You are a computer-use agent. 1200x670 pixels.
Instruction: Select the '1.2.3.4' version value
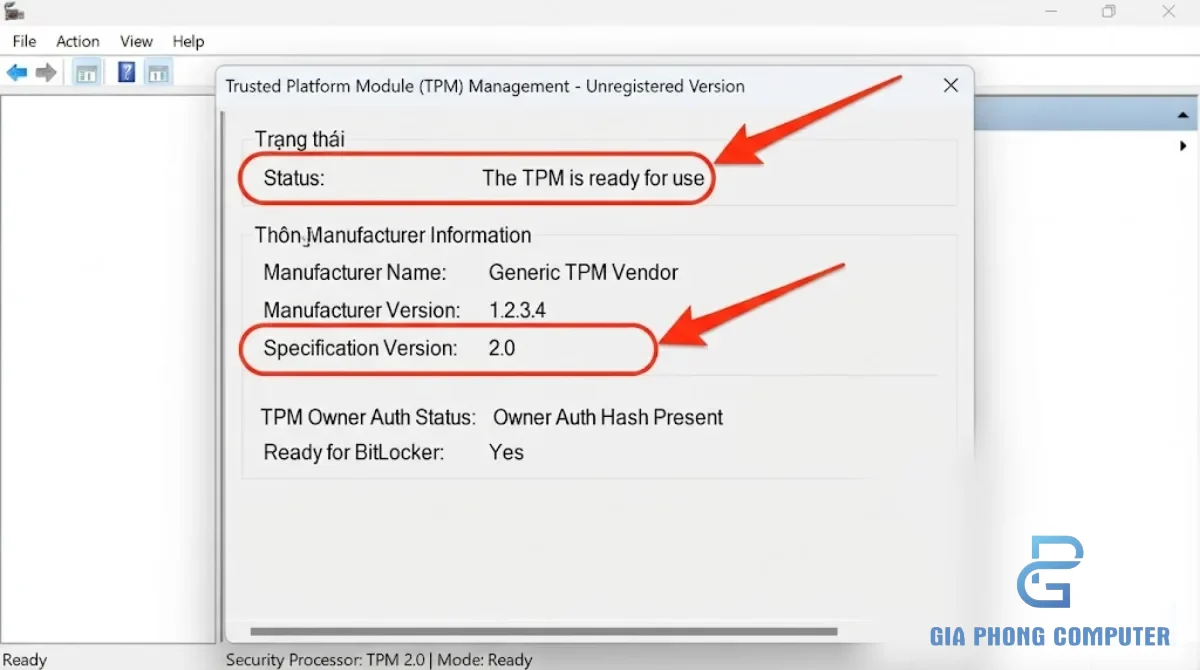click(x=517, y=310)
